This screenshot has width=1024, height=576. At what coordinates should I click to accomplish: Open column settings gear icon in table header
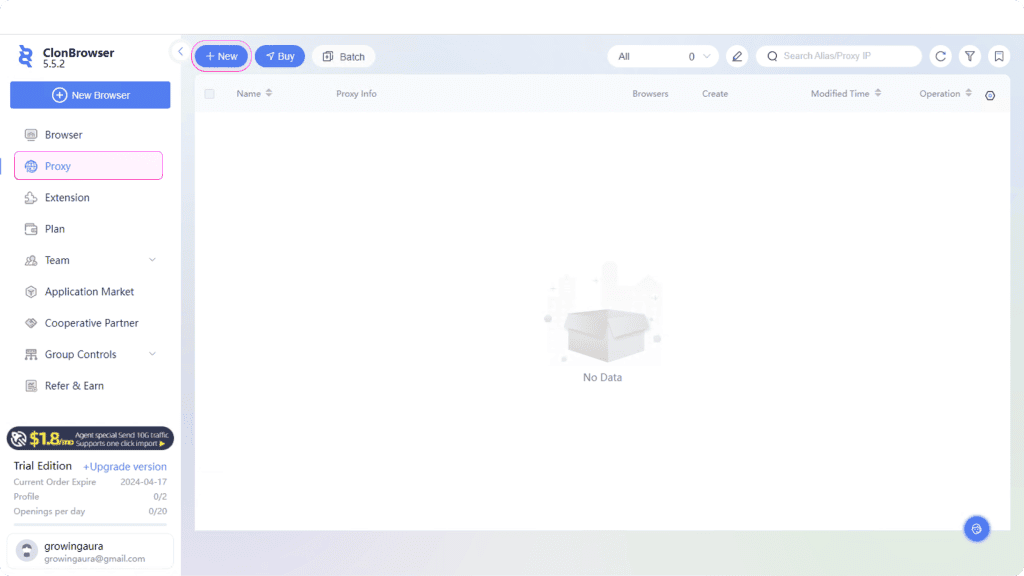pos(990,95)
